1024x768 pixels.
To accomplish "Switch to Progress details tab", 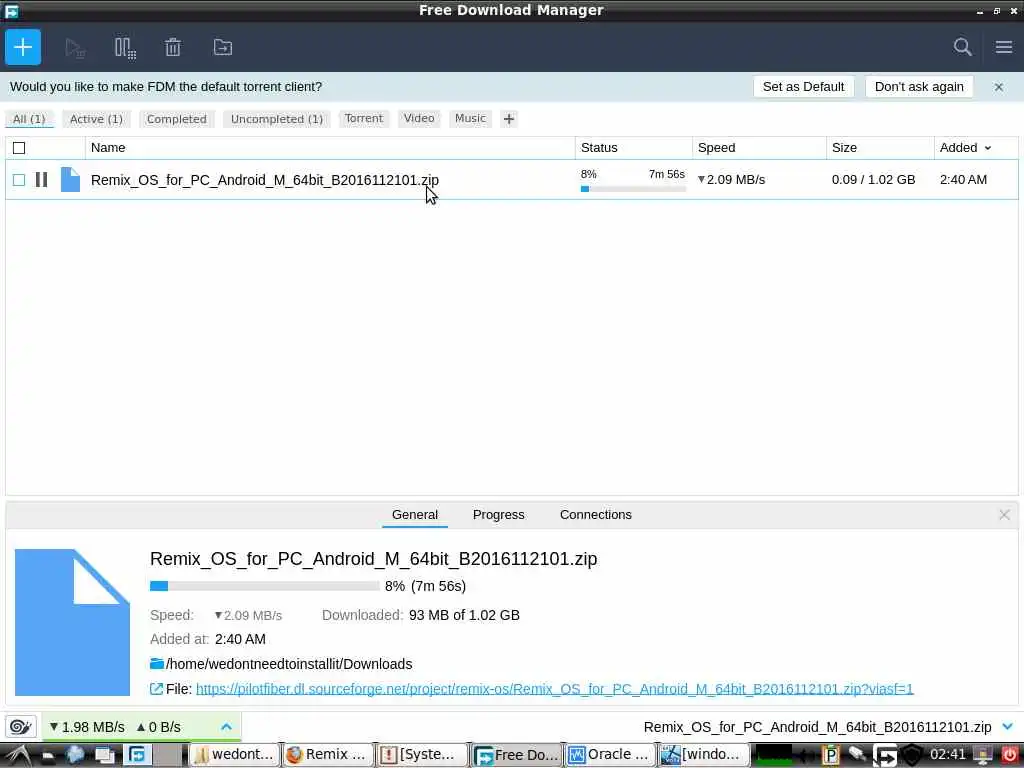I will click(x=498, y=515).
